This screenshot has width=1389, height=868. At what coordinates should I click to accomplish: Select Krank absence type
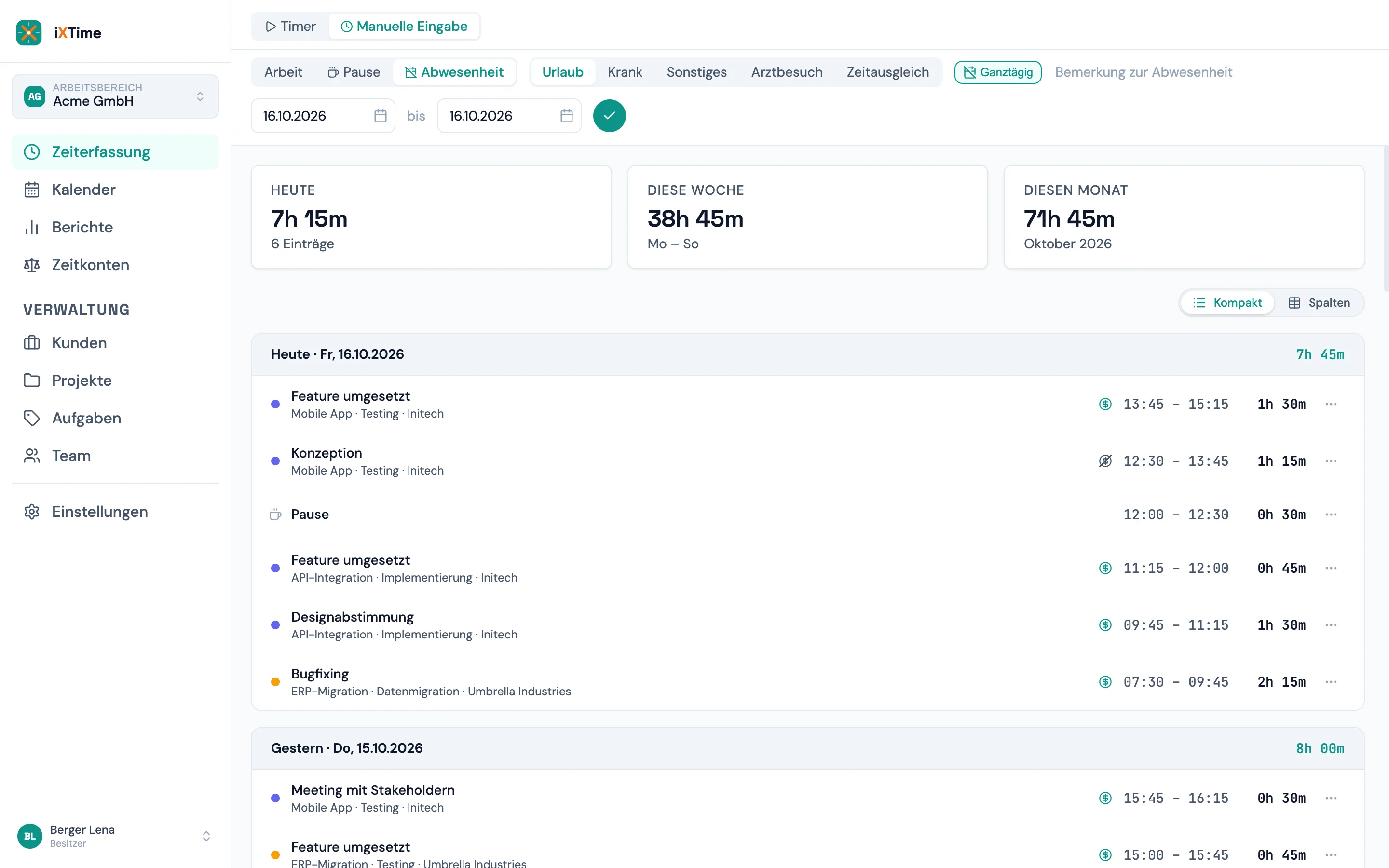tap(625, 72)
